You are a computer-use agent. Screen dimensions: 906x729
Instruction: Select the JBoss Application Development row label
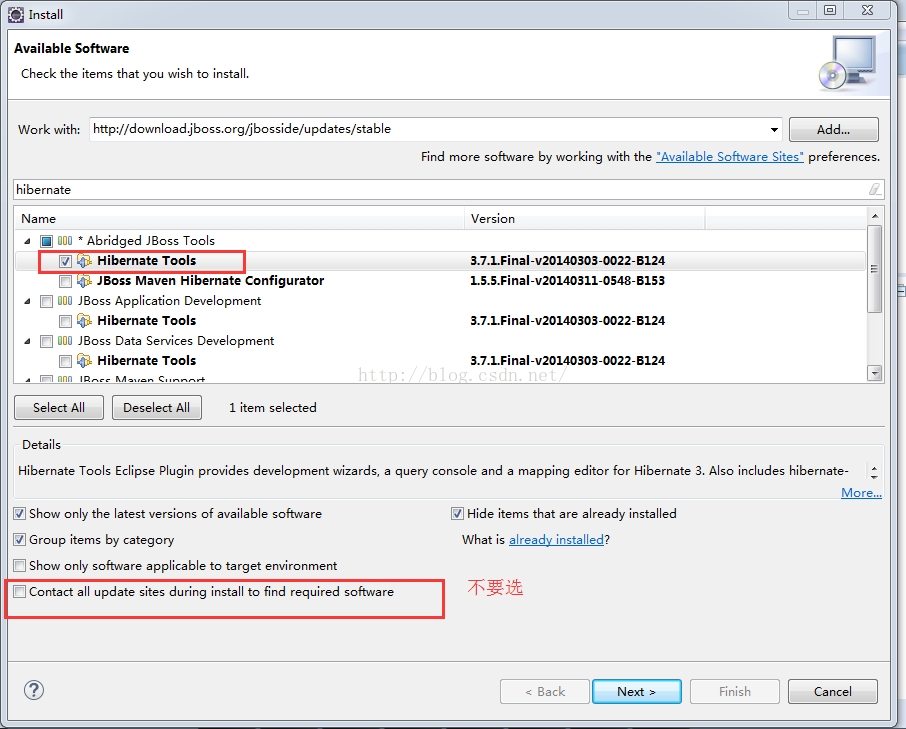[x=169, y=300]
